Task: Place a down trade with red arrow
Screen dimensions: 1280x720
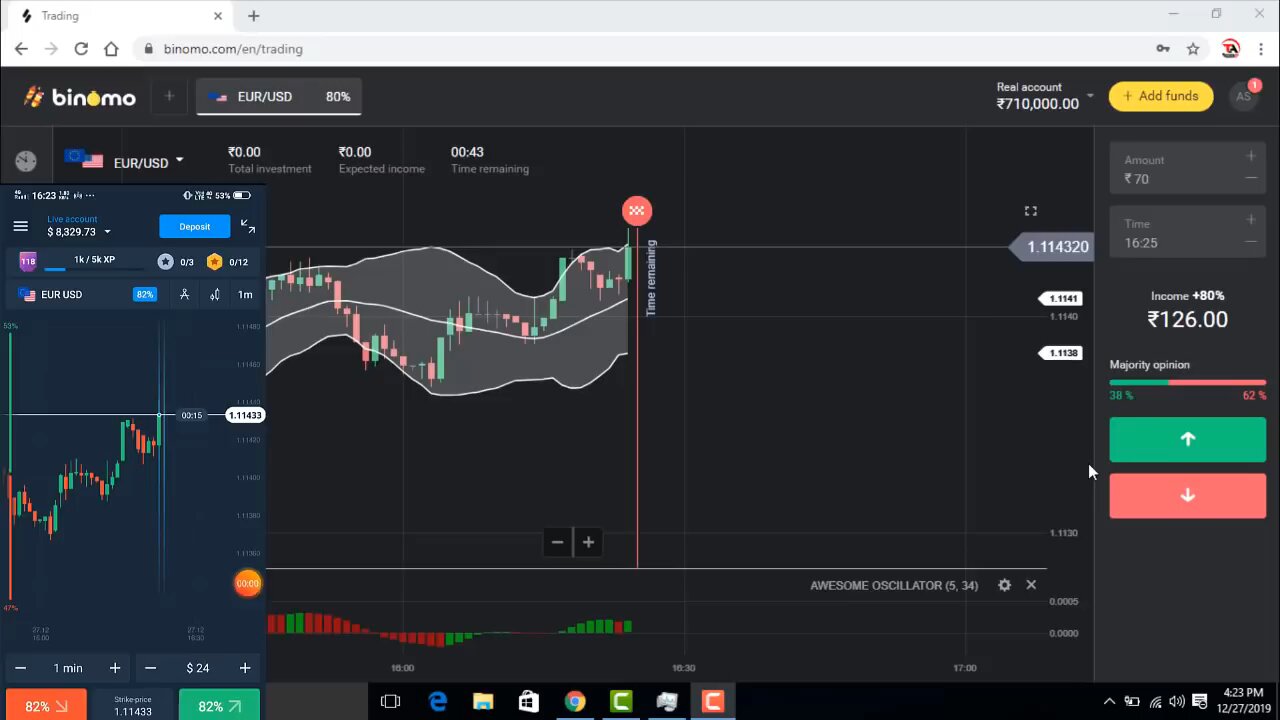Action: pos(1188,495)
